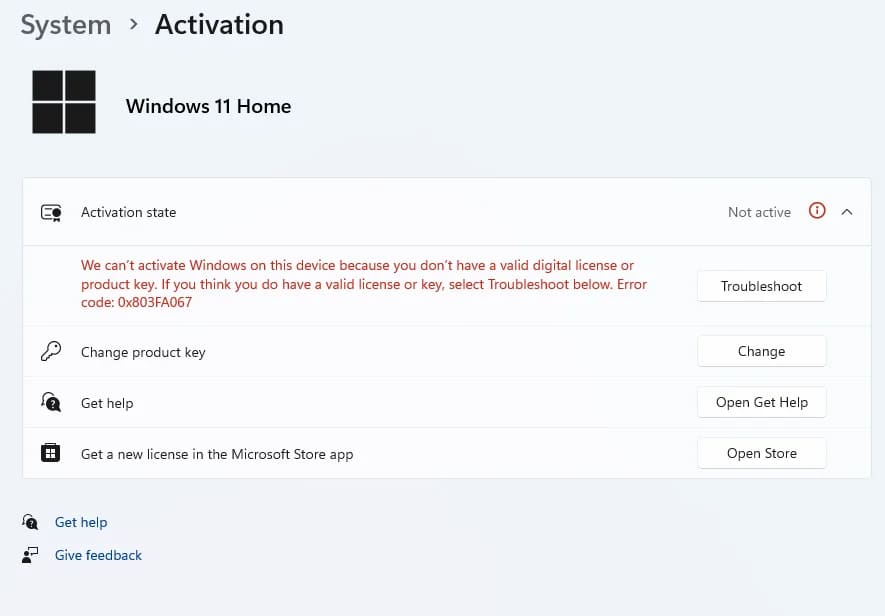885x616 pixels.
Task: Click the bottom Get help chat icon
Action: pos(30,522)
